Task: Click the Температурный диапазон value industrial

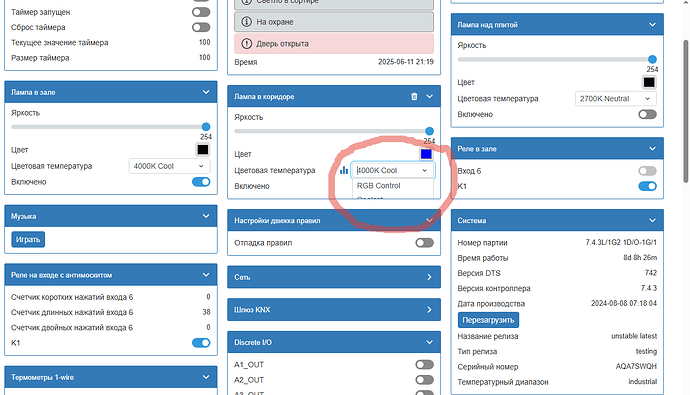Action: [642, 381]
